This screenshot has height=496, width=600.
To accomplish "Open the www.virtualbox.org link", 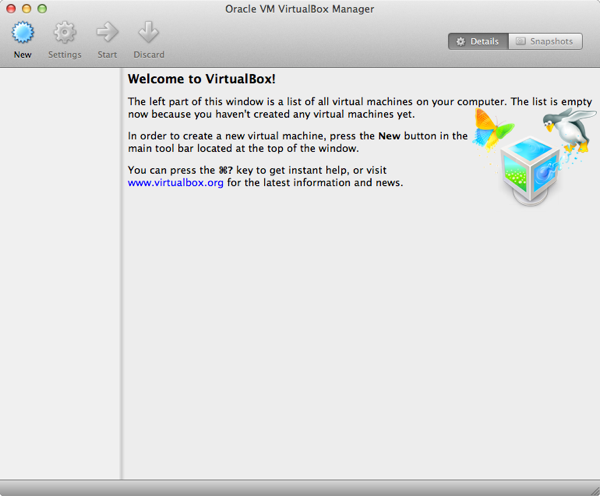I will 175,183.
